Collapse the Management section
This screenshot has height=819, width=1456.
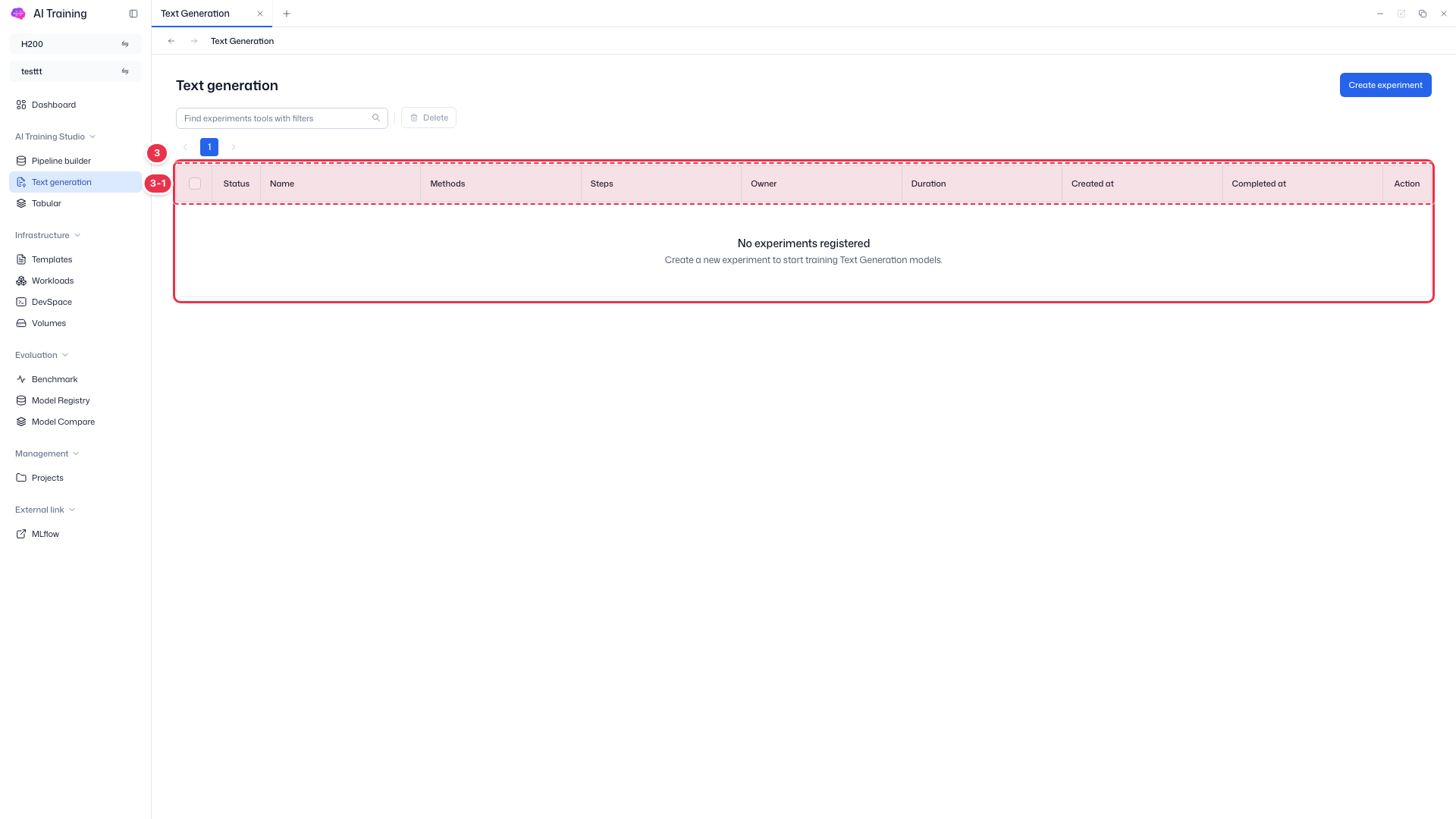tap(47, 453)
